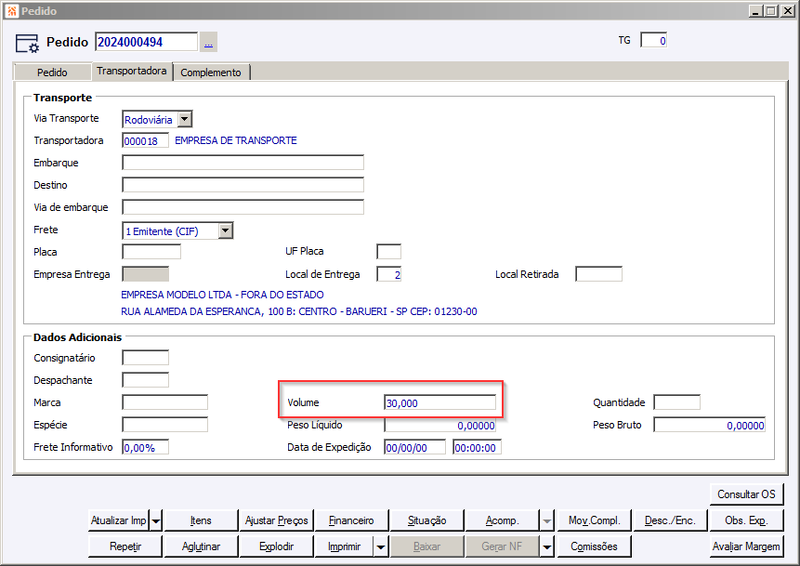Click the Via de embarque field
Screen dimensions: 800x566
[243, 207]
